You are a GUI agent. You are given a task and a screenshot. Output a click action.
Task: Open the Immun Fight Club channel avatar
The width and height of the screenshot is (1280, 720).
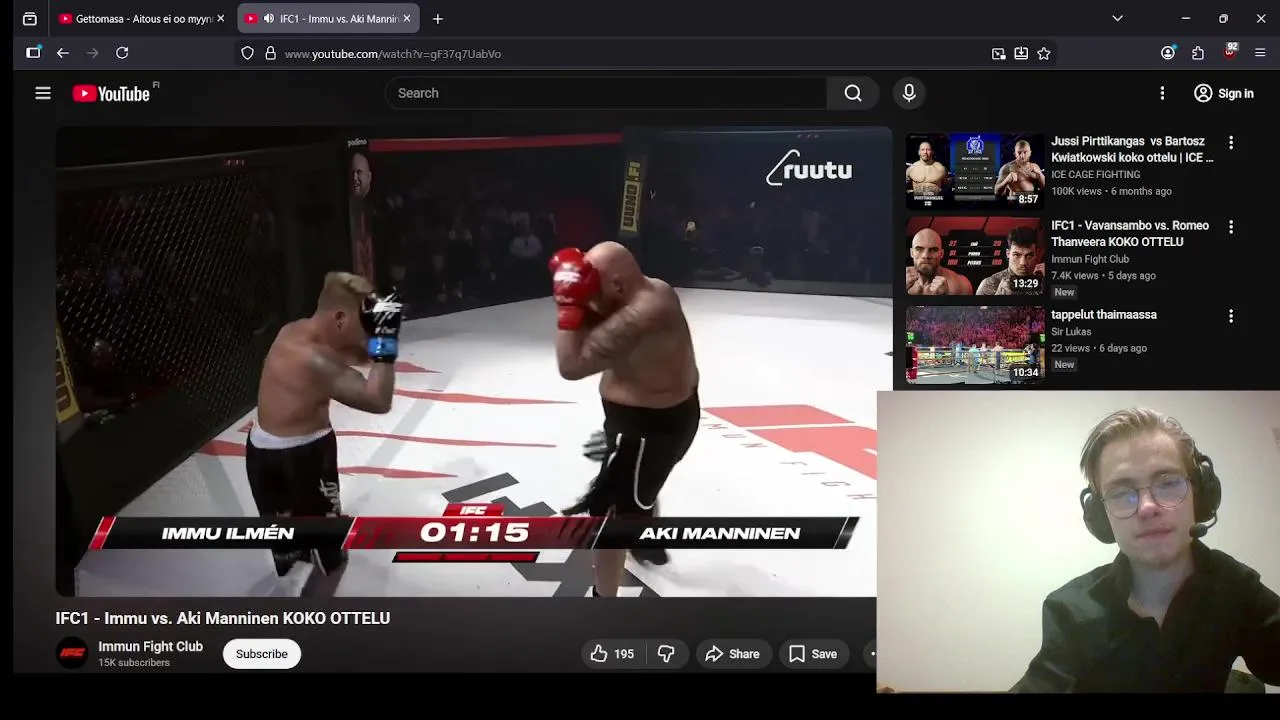72,654
